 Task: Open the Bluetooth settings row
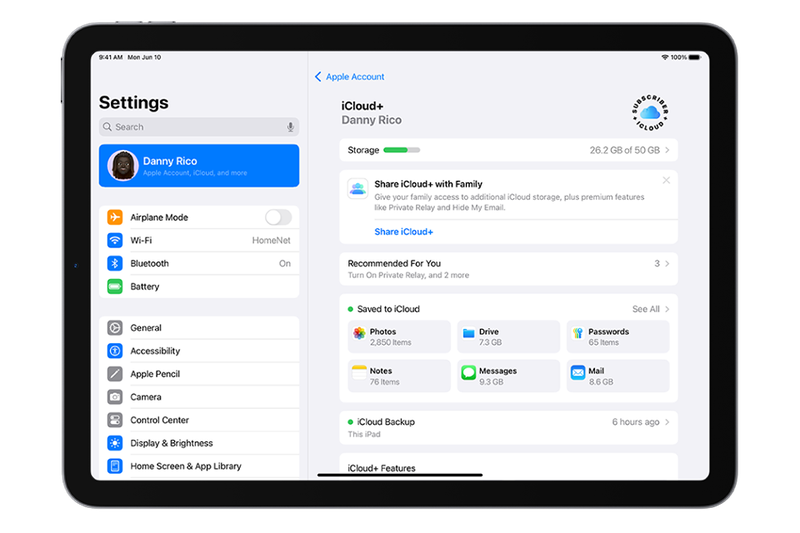click(199, 263)
